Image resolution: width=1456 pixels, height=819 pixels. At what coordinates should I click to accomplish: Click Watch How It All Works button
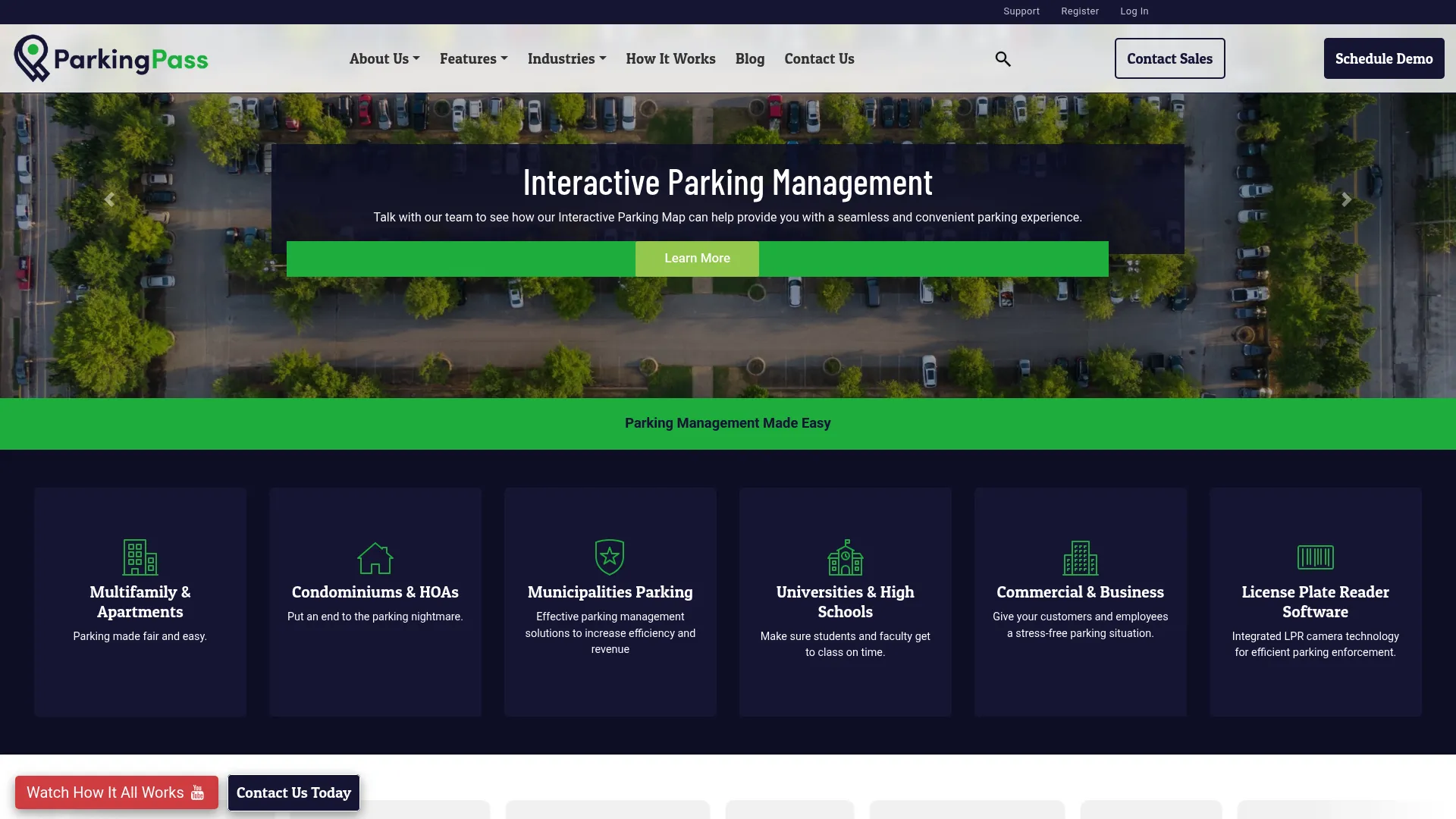[117, 792]
